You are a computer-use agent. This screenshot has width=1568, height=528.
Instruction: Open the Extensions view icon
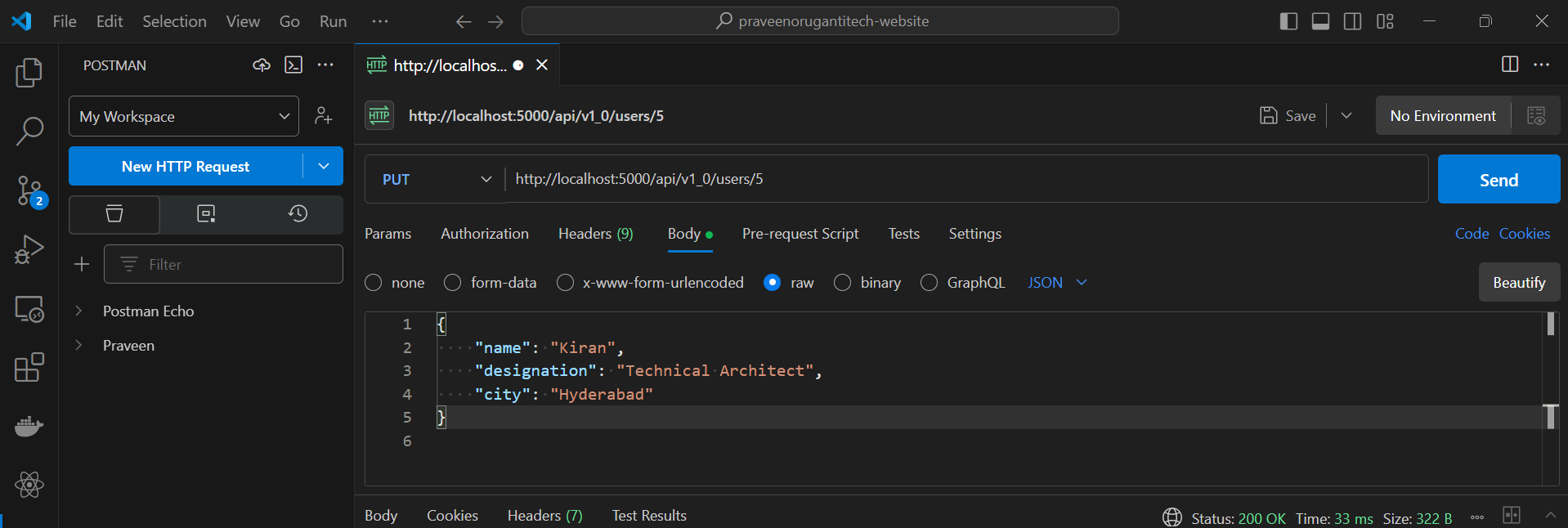click(29, 368)
